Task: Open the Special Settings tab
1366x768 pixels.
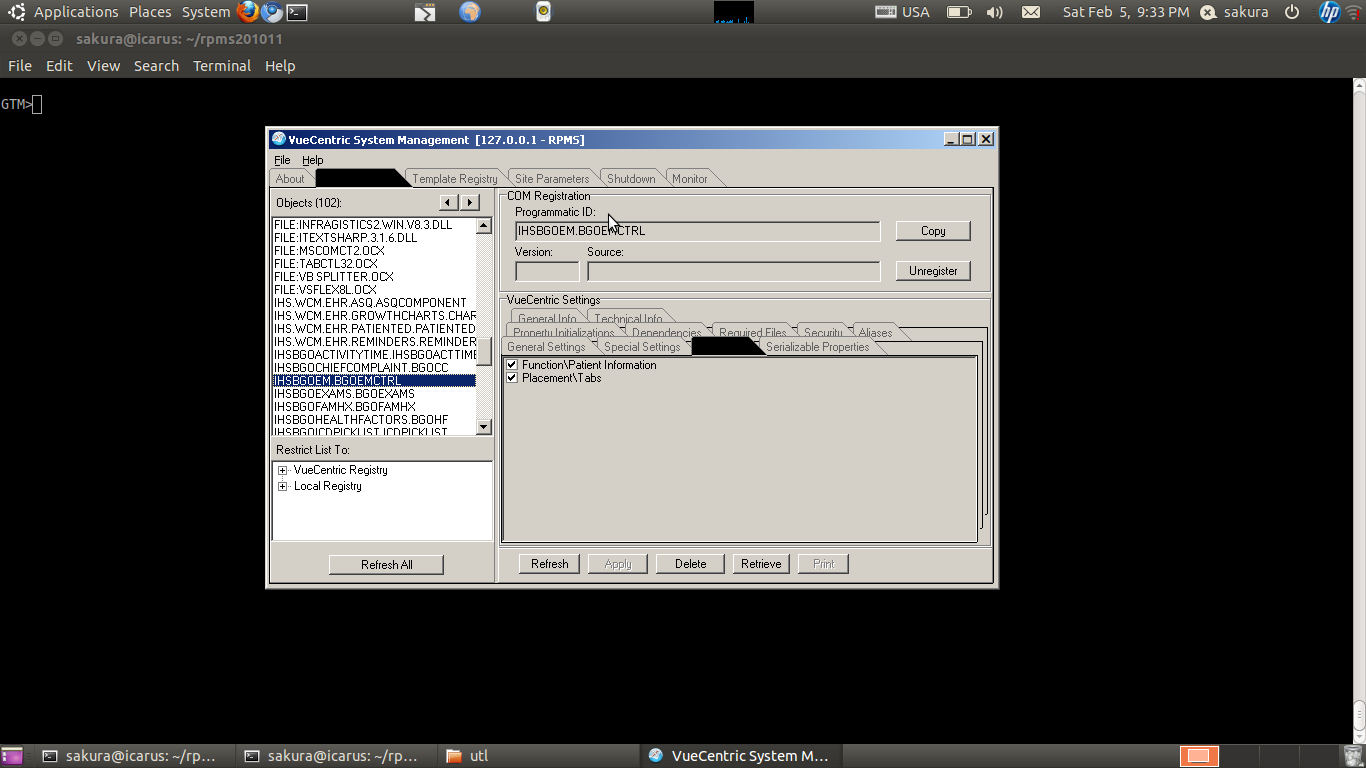Action: (x=642, y=347)
